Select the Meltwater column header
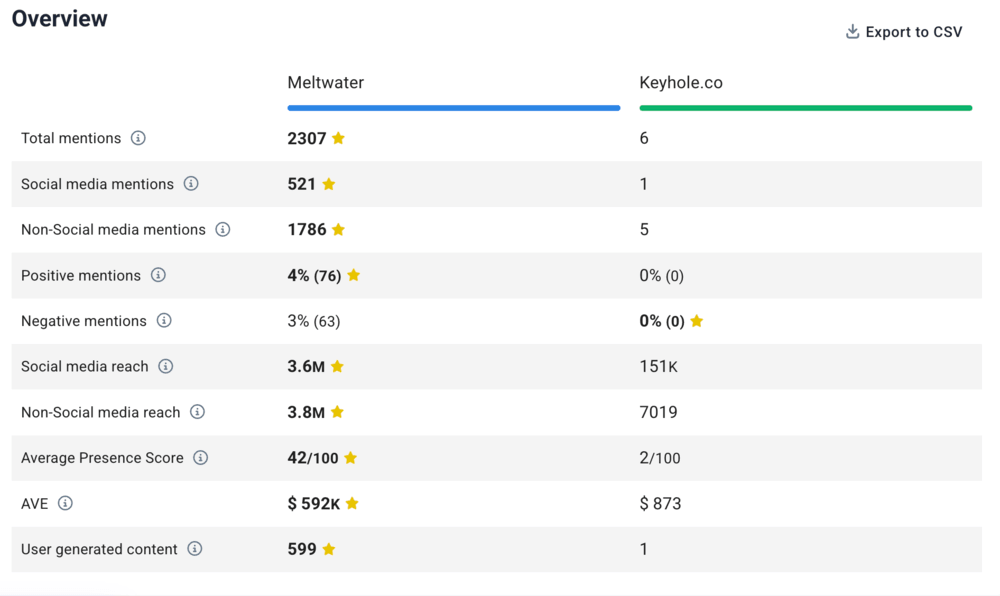 point(326,83)
